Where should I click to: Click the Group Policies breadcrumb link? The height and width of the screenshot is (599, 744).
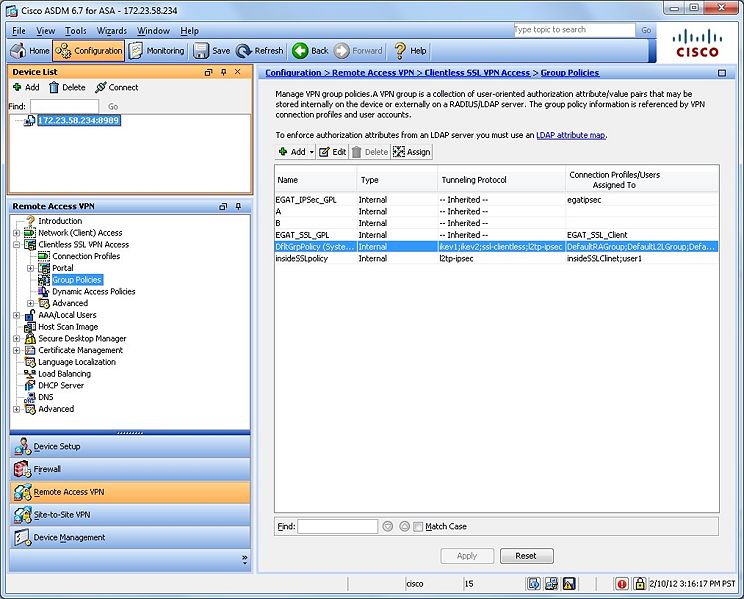(570, 73)
